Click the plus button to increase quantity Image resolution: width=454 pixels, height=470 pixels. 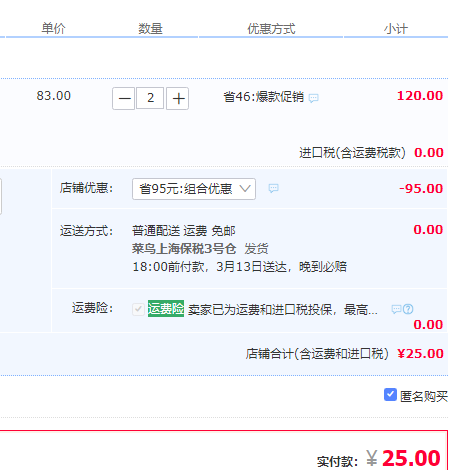pos(178,98)
